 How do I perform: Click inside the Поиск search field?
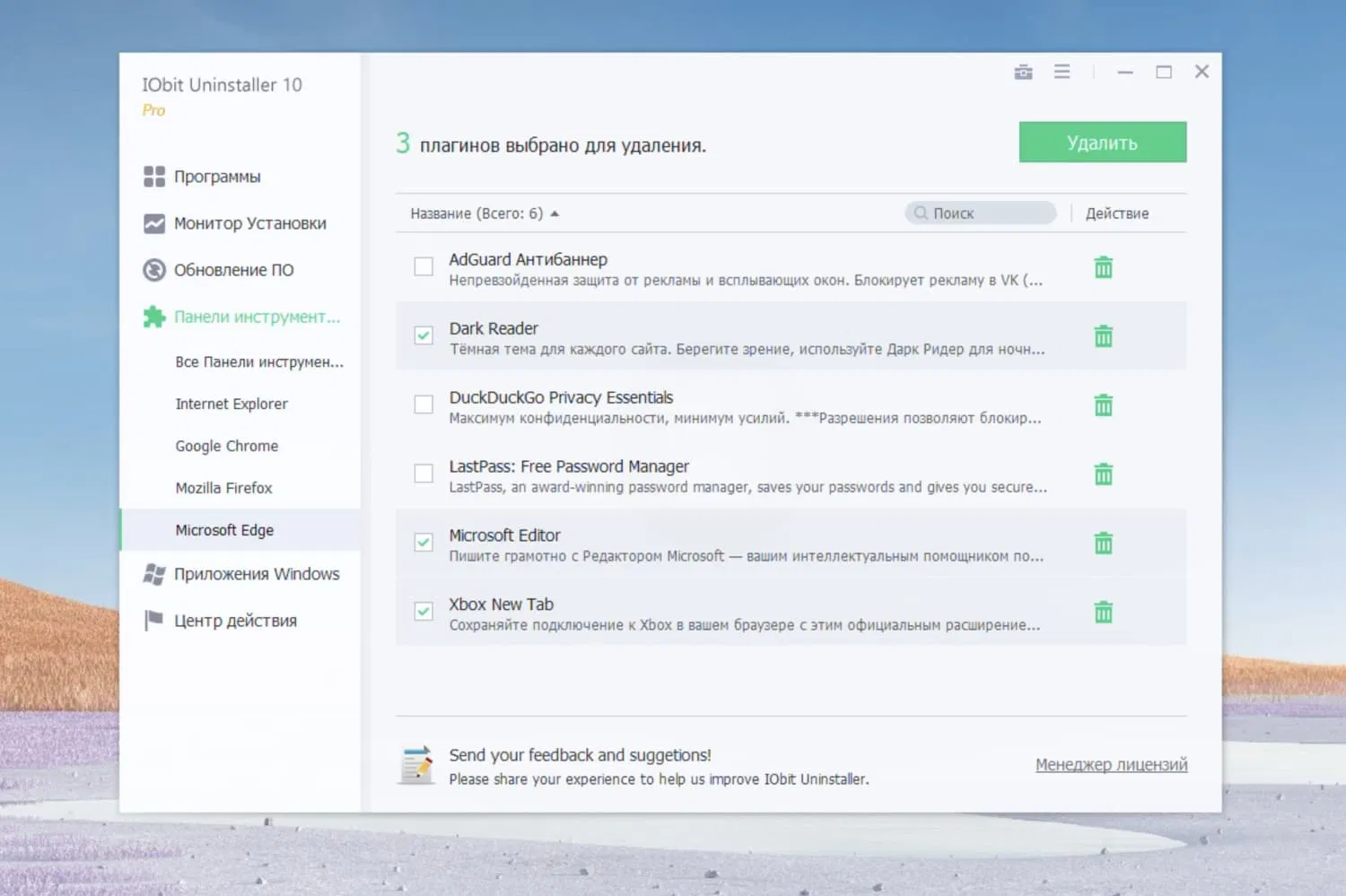point(980,213)
